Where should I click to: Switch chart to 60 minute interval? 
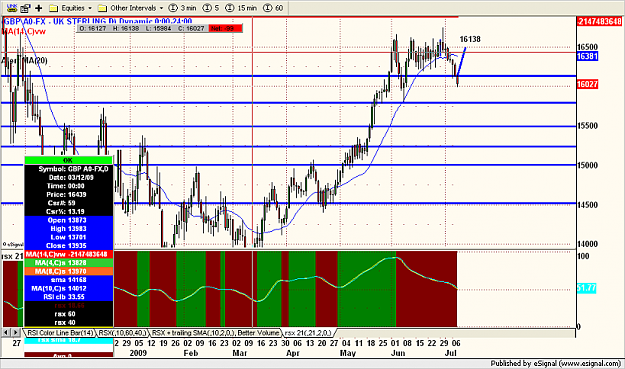tap(273, 8)
